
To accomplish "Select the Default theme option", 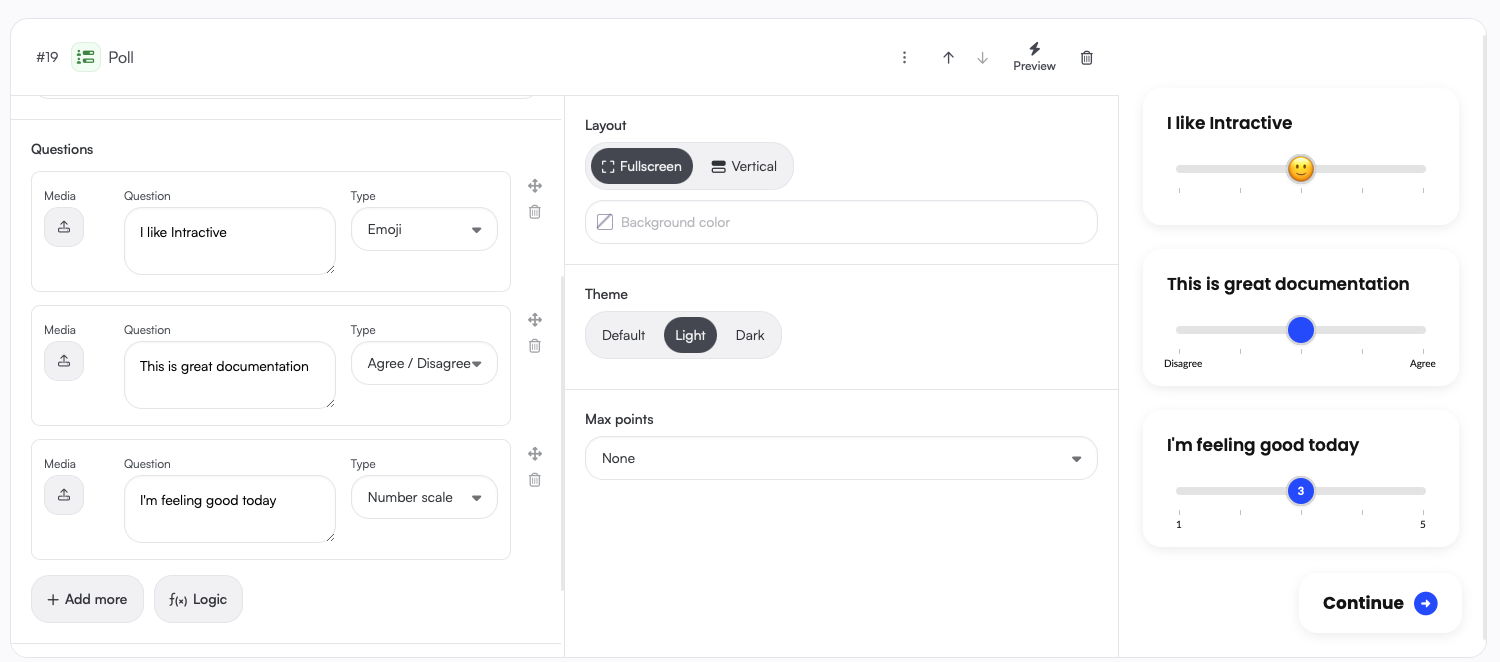I will click(623, 335).
